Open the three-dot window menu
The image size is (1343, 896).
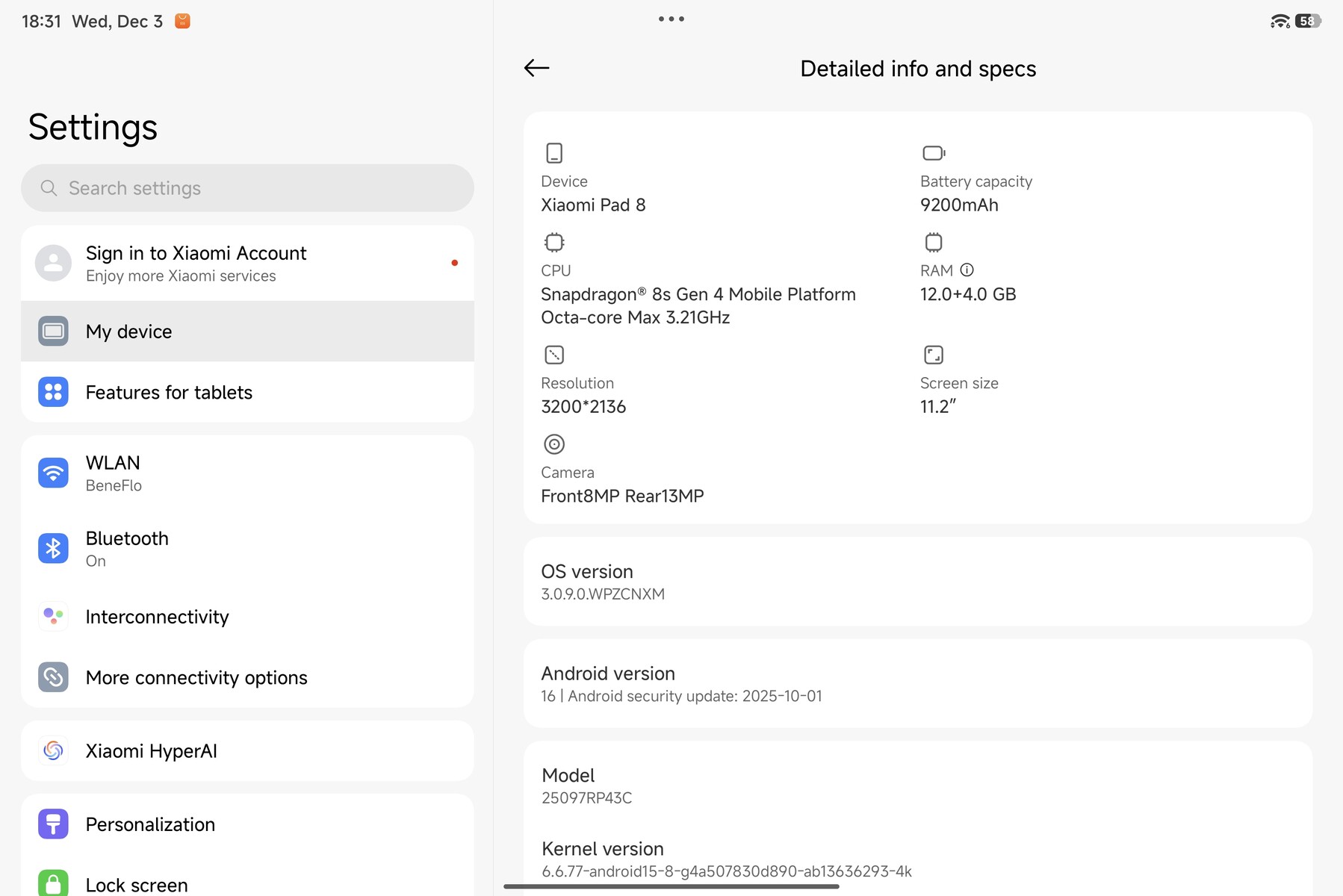[671, 19]
